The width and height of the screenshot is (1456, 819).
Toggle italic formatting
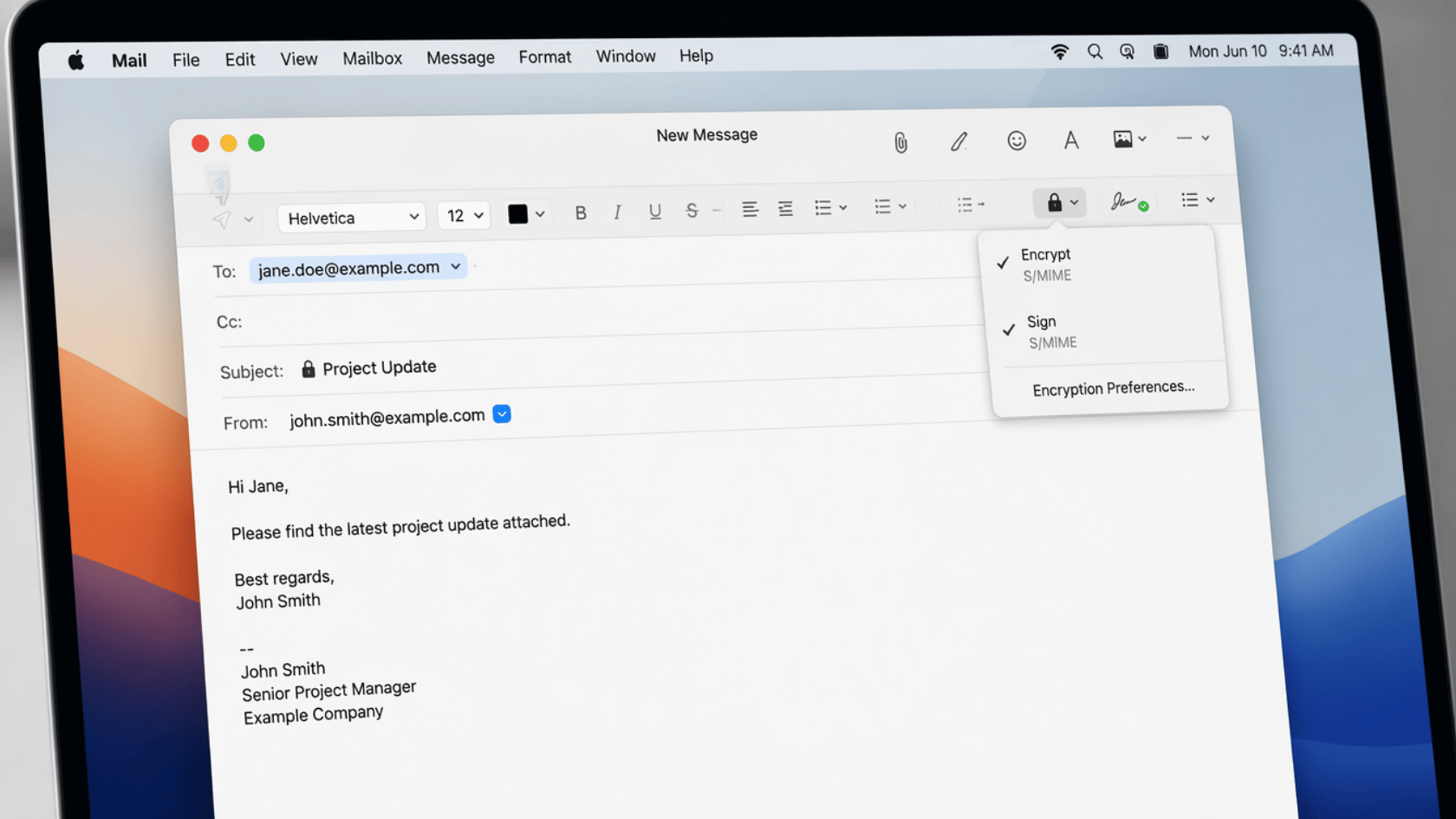[x=617, y=211]
